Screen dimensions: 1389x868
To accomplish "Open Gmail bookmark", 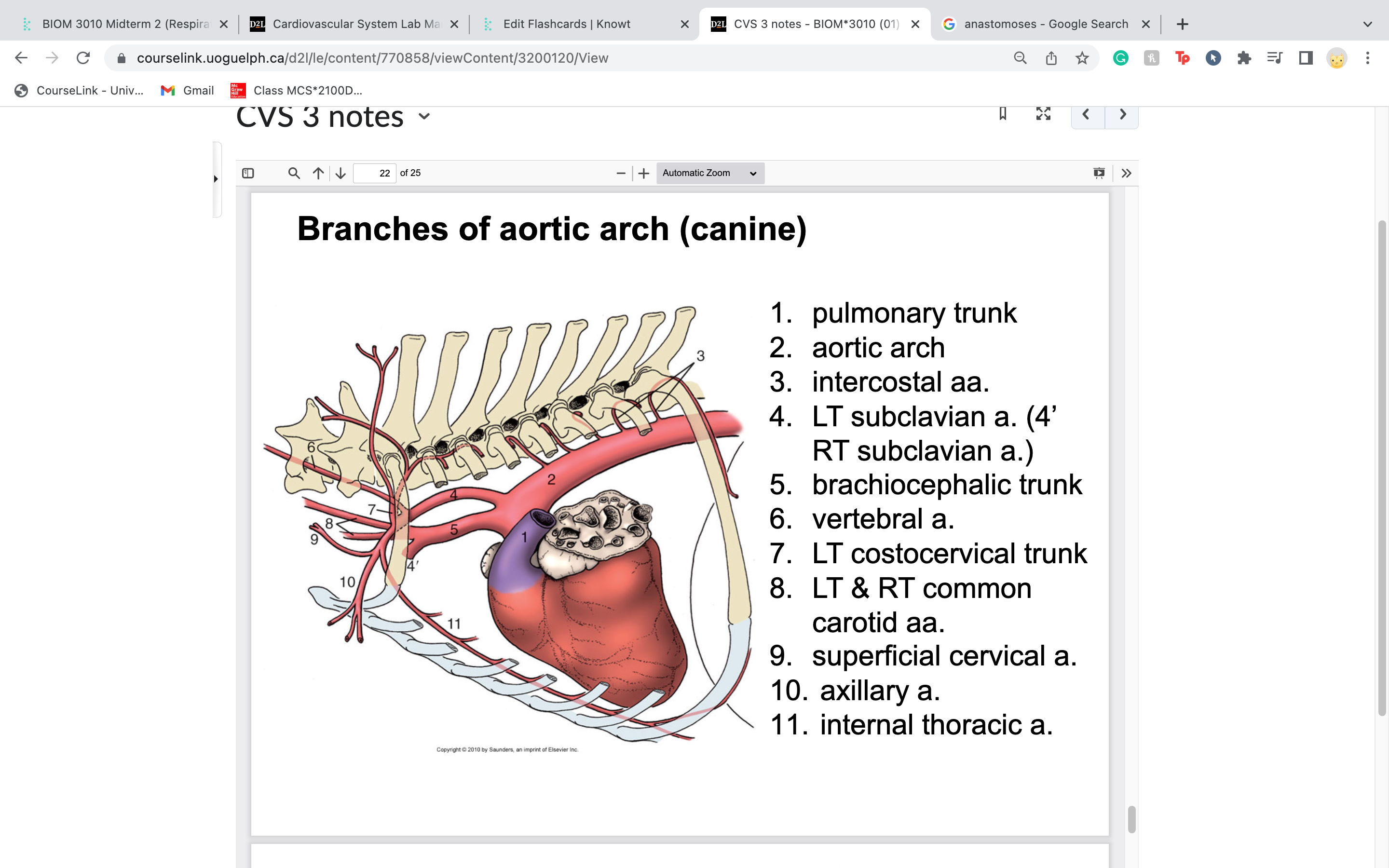I will pyautogui.click(x=187, y=90).
